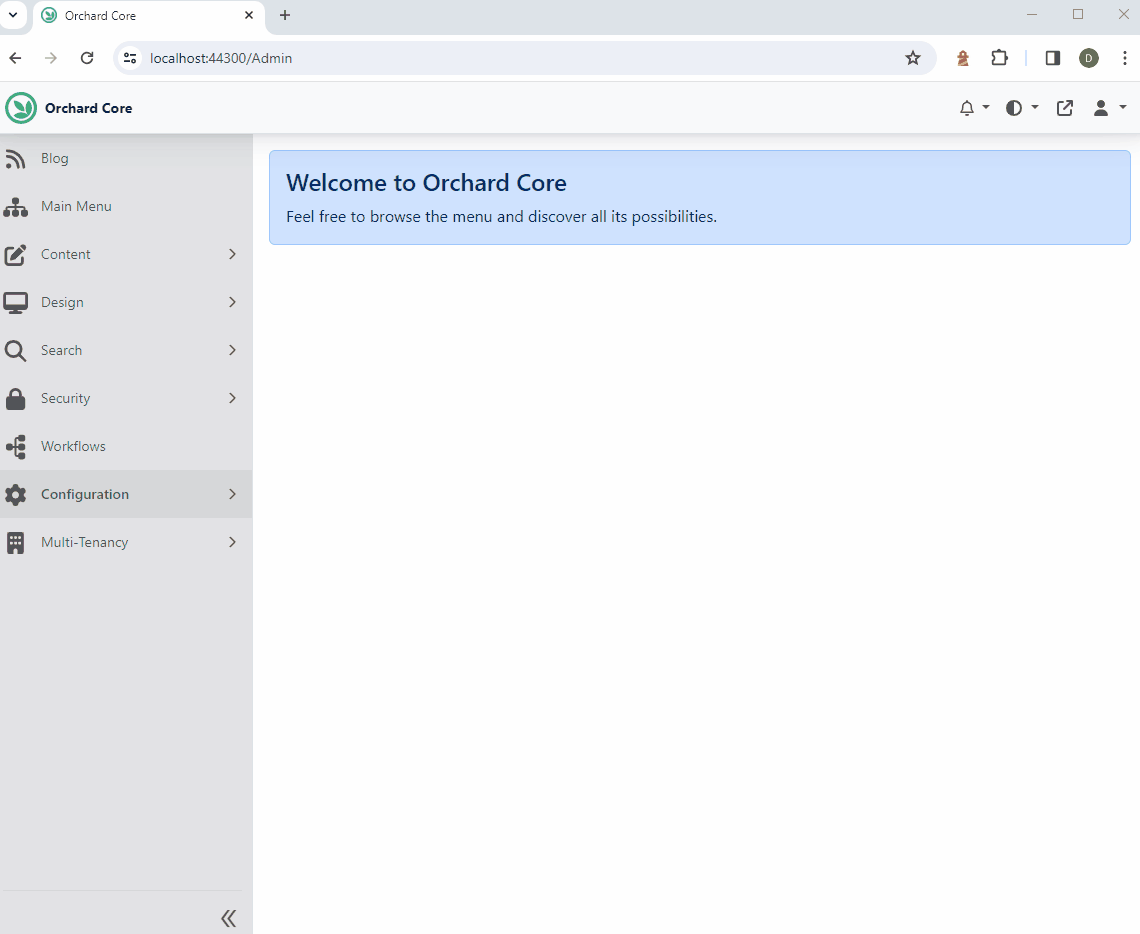
Task: Collapse the admin sidebar menu
Action: pyautogui.click(x=228, y=918)
